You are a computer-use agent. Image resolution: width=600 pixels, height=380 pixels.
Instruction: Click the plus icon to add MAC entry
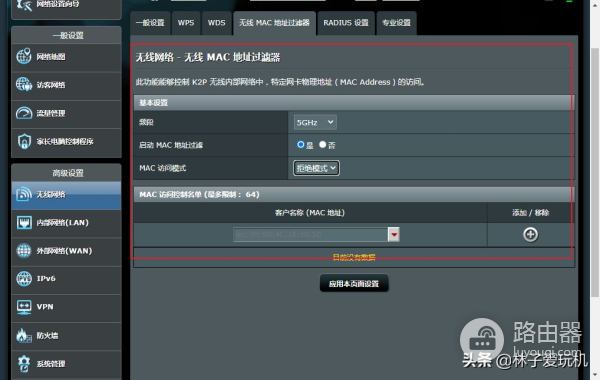click(x=530, y=235)
